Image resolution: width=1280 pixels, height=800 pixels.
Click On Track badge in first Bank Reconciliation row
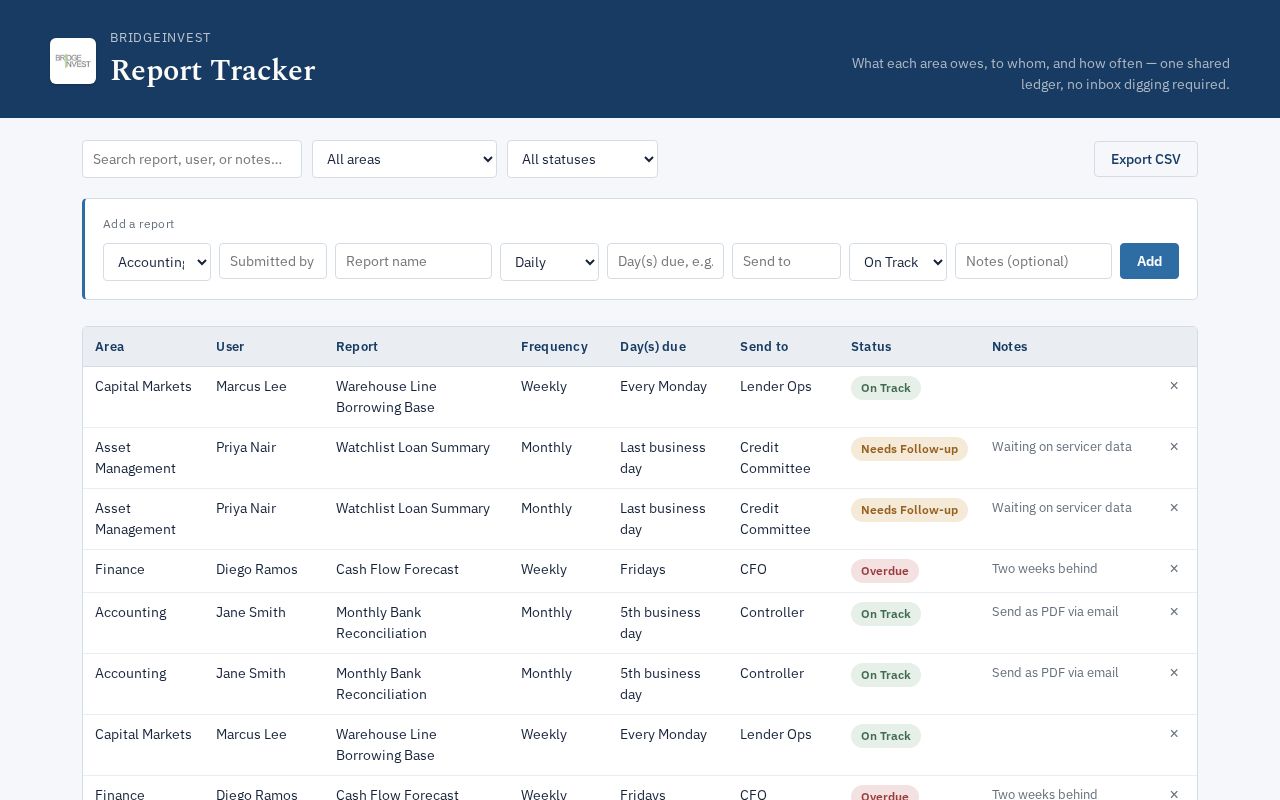pyautogui.click(x=886, y=614)
